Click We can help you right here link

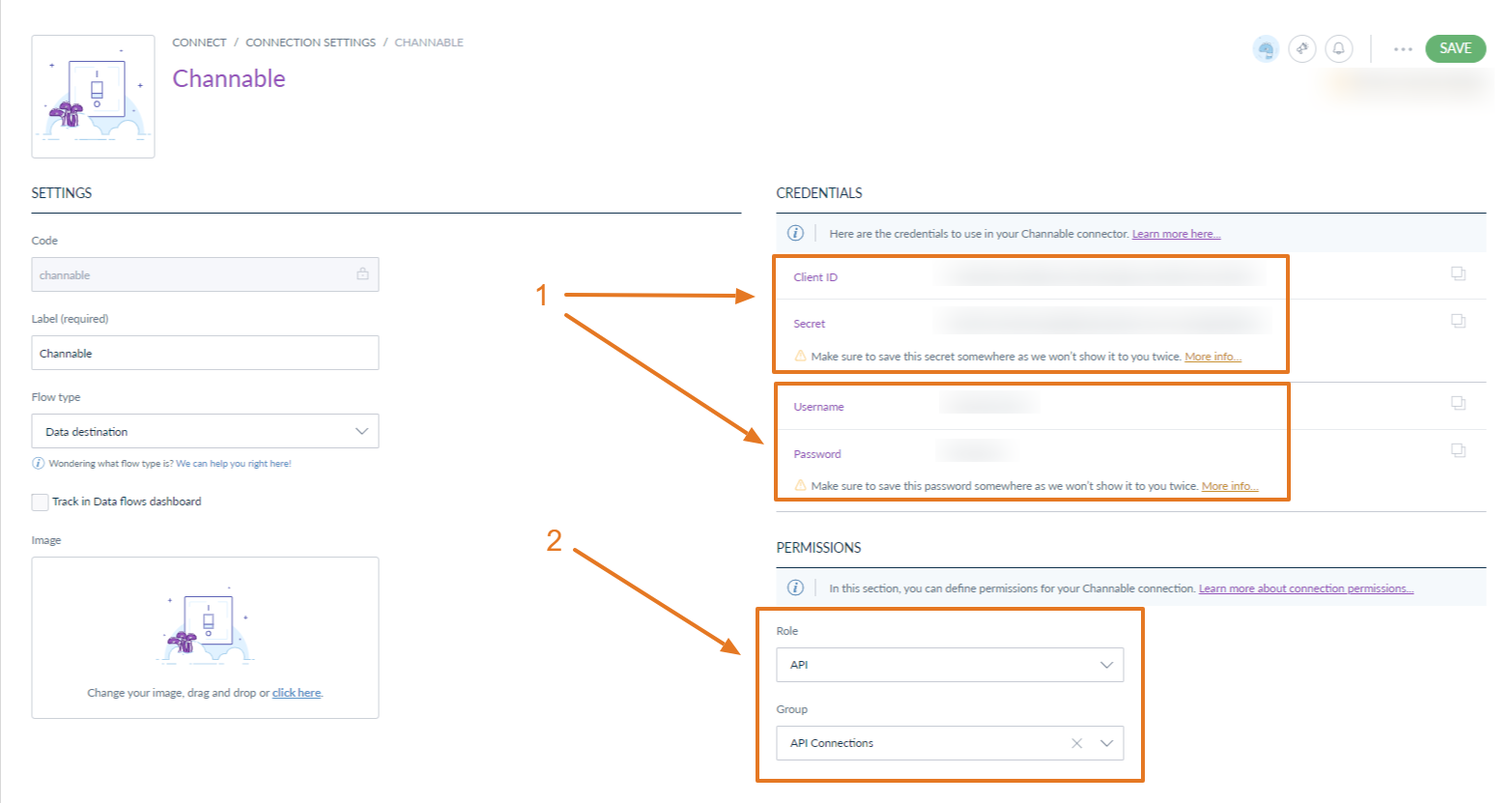pos(233,464)
